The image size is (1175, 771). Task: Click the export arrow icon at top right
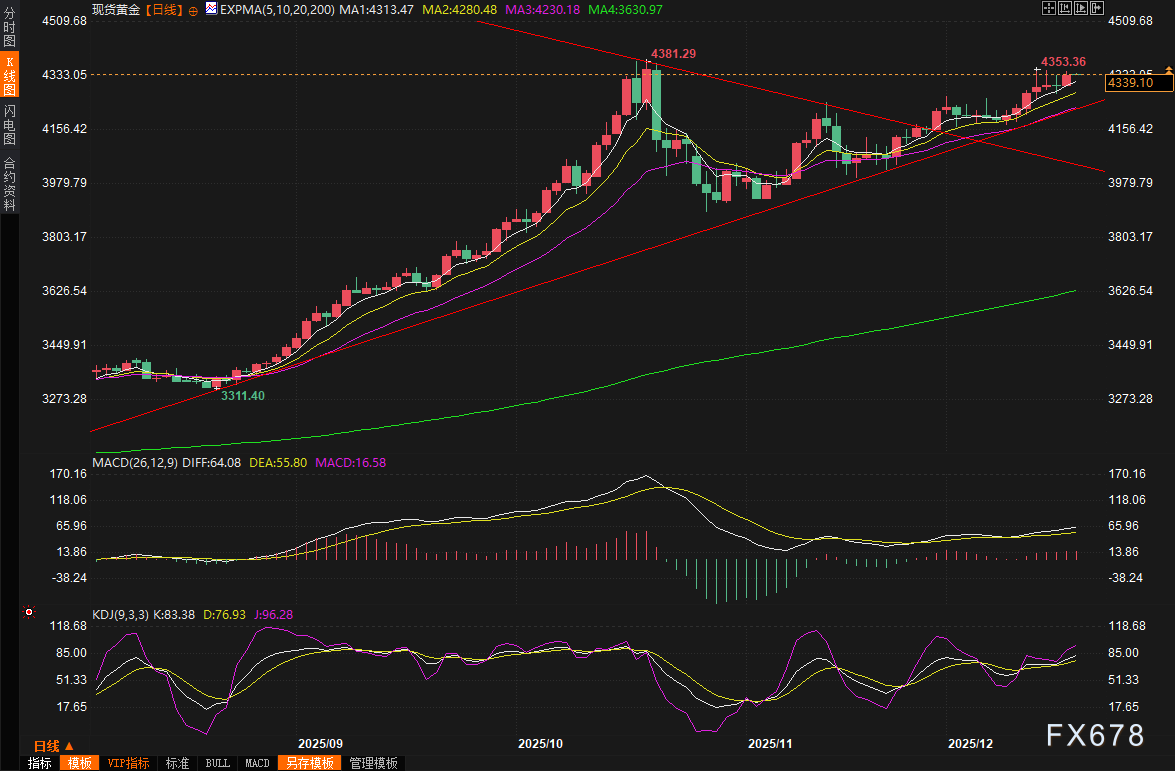[x=1096, y=8]
